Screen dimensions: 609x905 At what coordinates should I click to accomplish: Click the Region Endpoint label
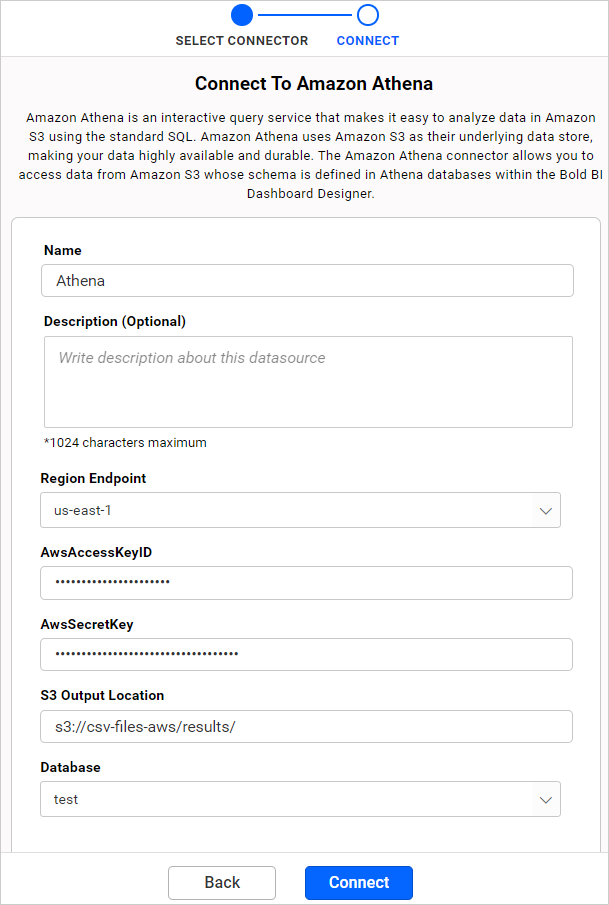pyautogui.click(x=93, y=478)
